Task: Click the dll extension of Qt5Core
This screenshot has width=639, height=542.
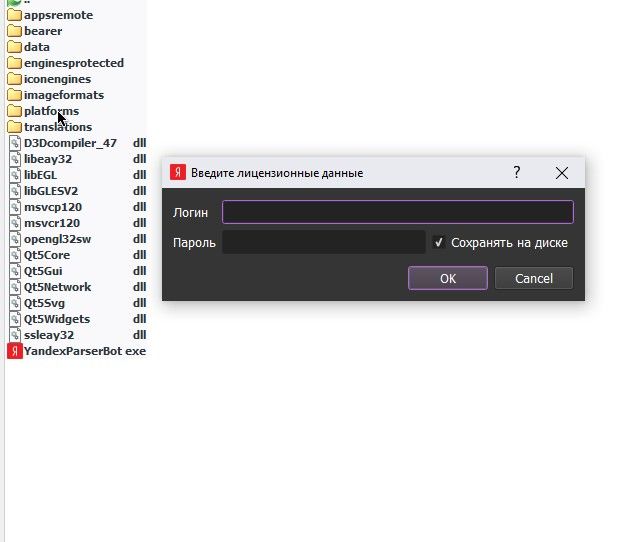Action: point(139,255)
